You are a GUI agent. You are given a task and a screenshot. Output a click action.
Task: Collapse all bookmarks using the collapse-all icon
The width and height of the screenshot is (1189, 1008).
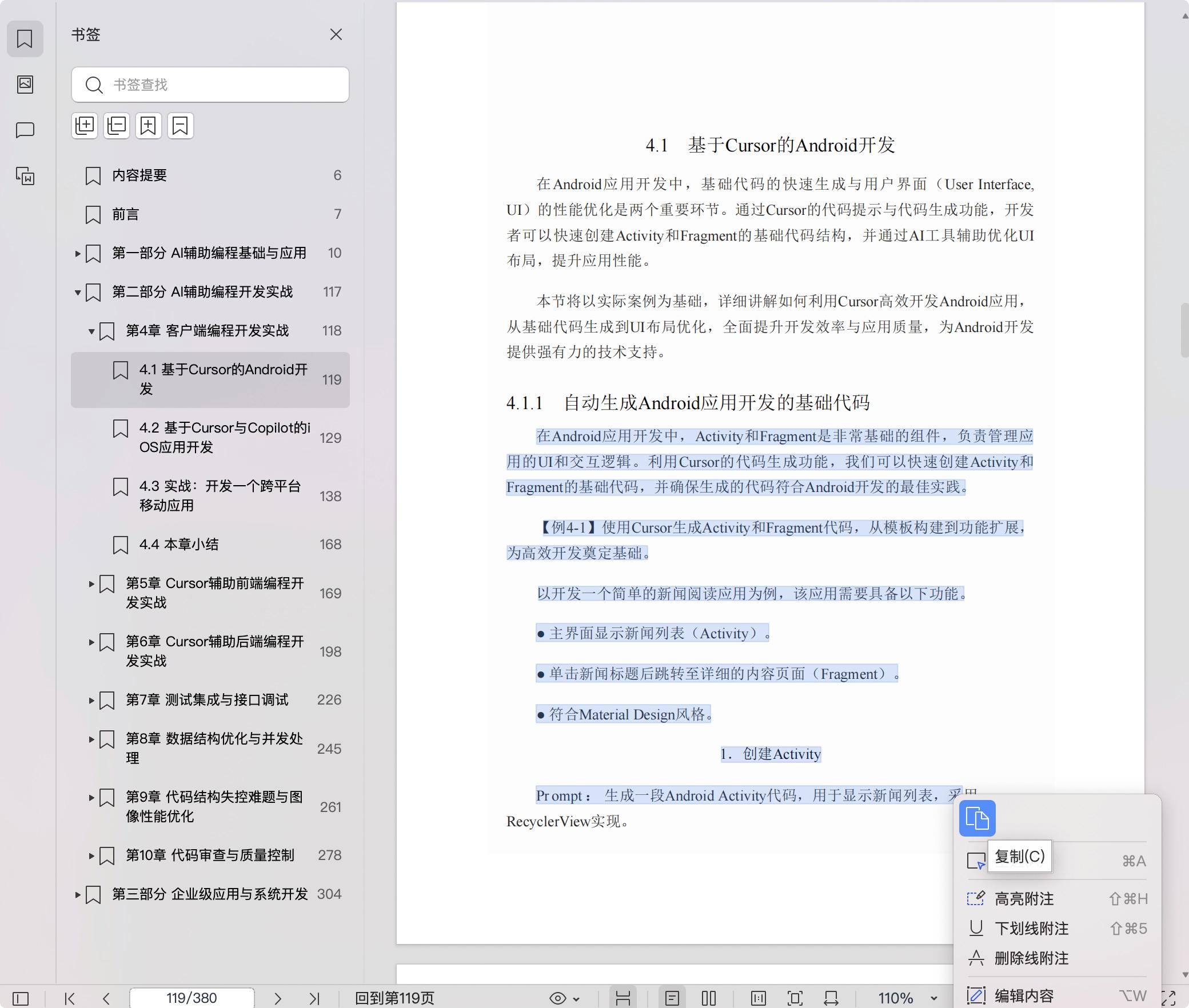[x=116, y=126]
